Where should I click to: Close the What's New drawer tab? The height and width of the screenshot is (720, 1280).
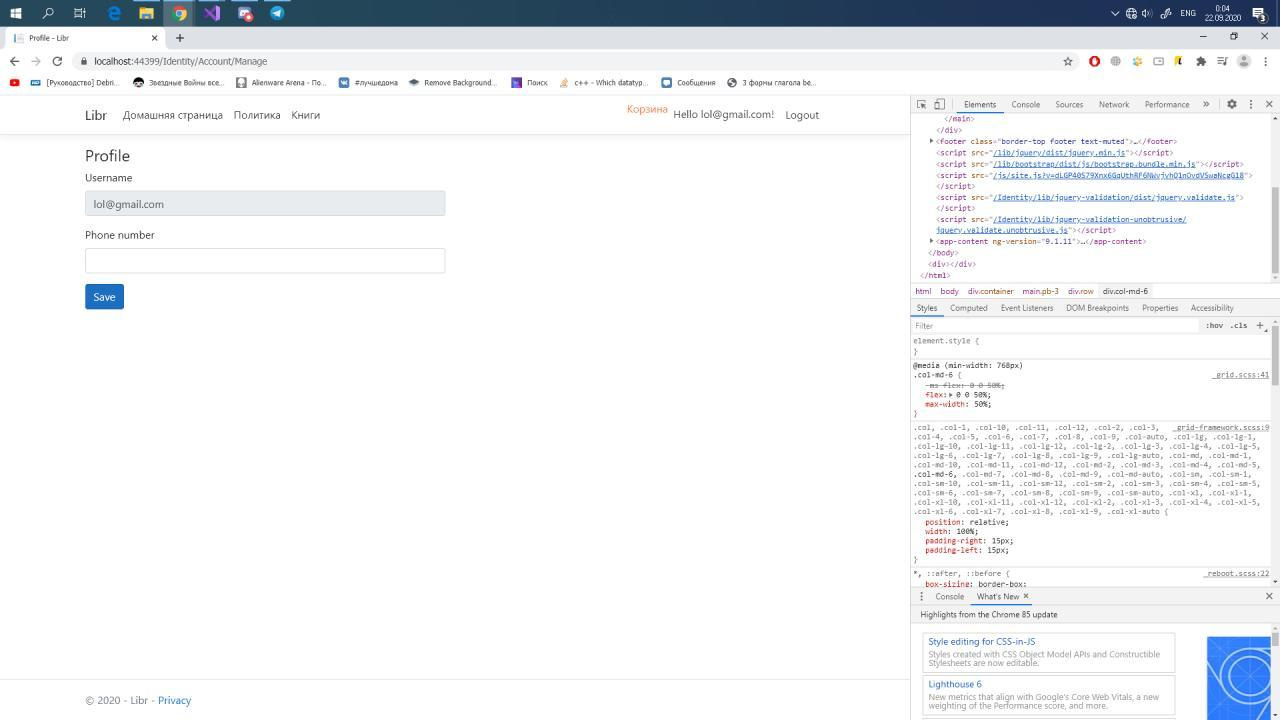[1025, 596]
